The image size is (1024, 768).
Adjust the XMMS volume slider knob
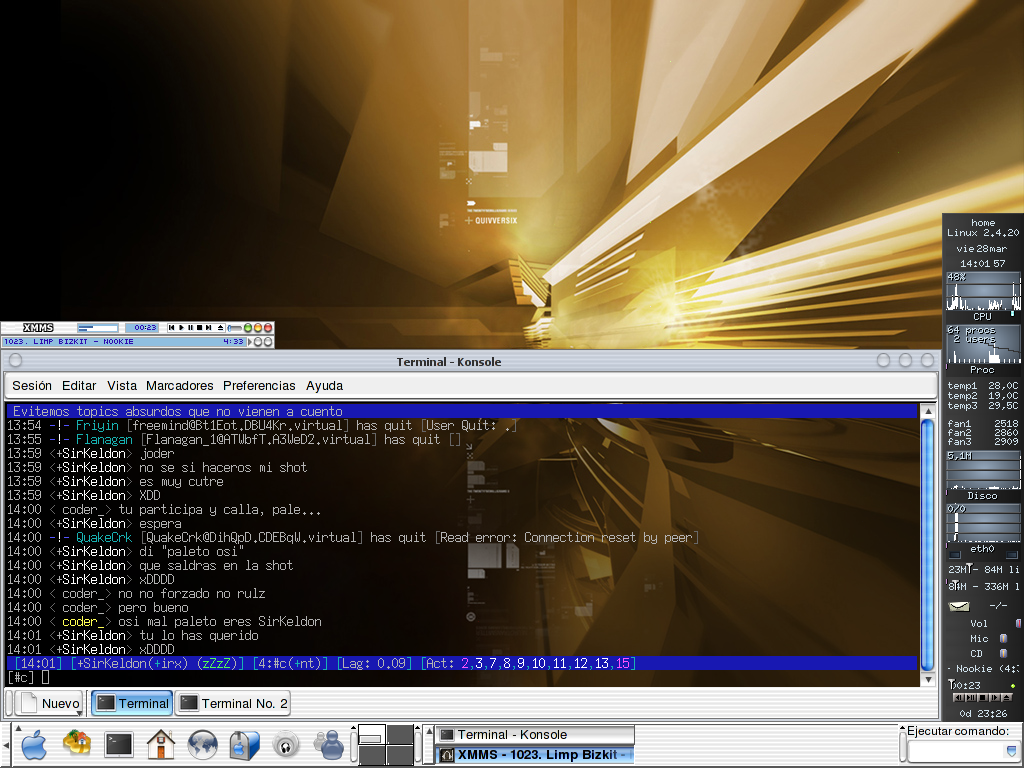pyautogui.click(x=230, y=328)
